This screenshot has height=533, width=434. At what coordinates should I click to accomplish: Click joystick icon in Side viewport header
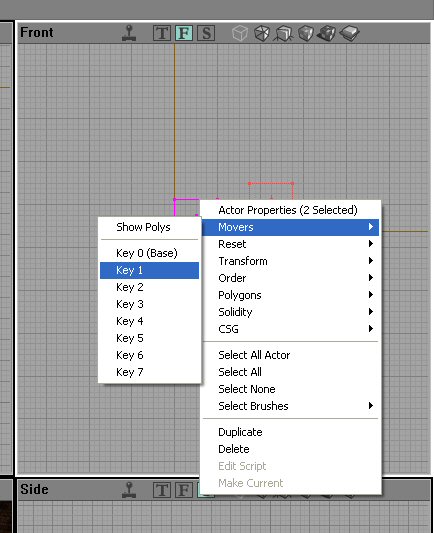(x=129, y=490)
